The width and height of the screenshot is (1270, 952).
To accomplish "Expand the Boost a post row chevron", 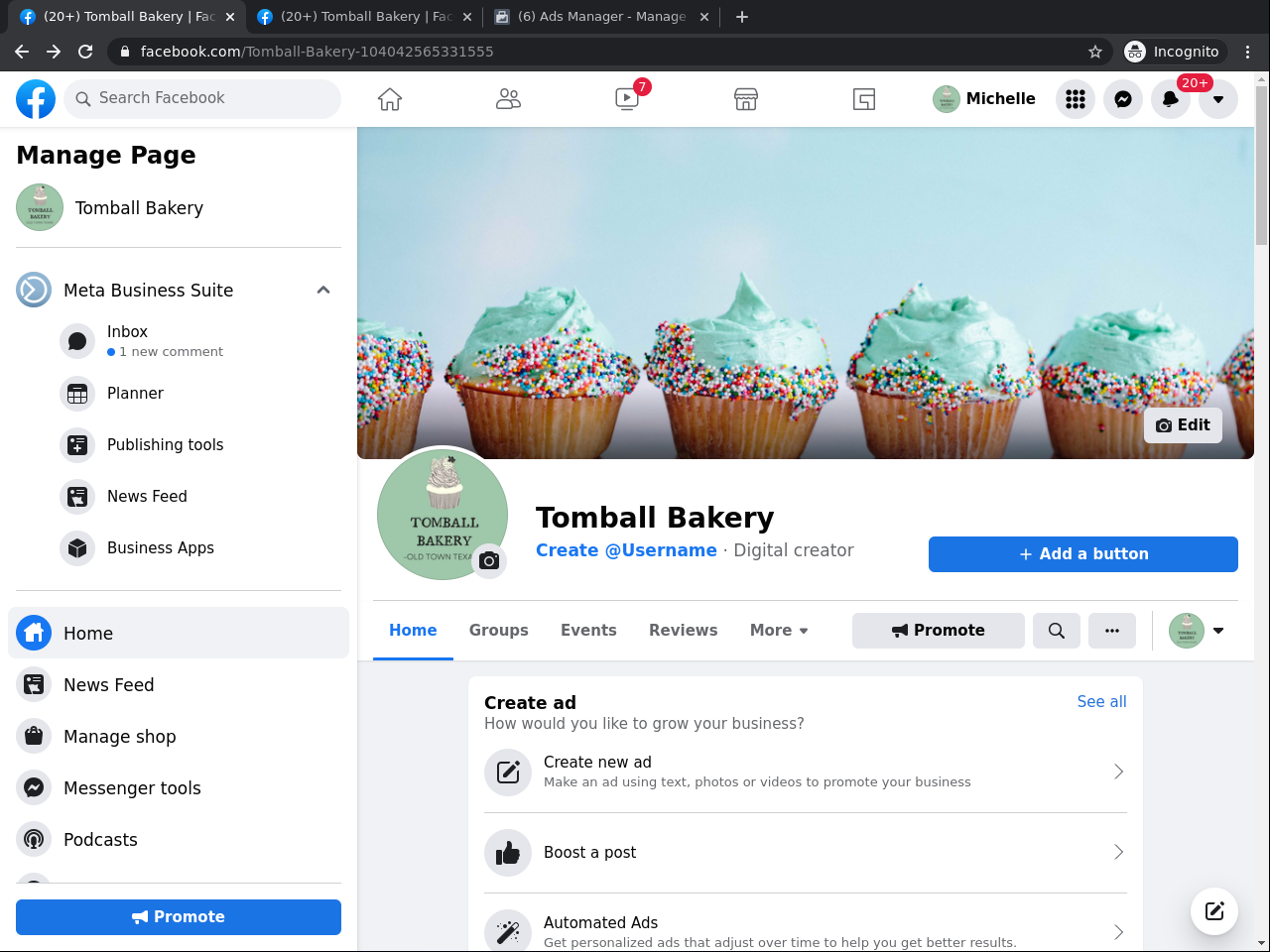I will [1118, 852].
